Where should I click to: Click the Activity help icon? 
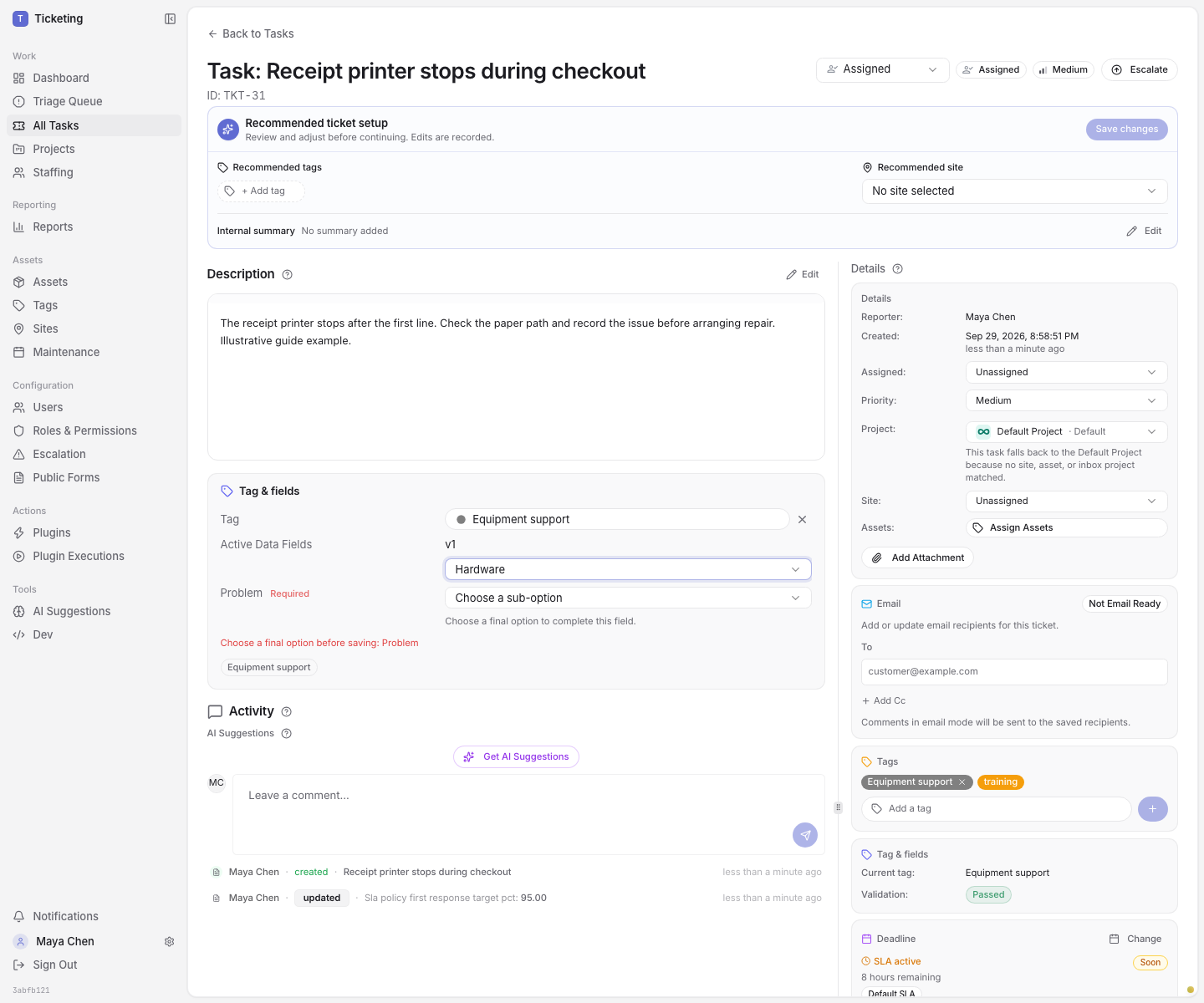tap(287, 711)
